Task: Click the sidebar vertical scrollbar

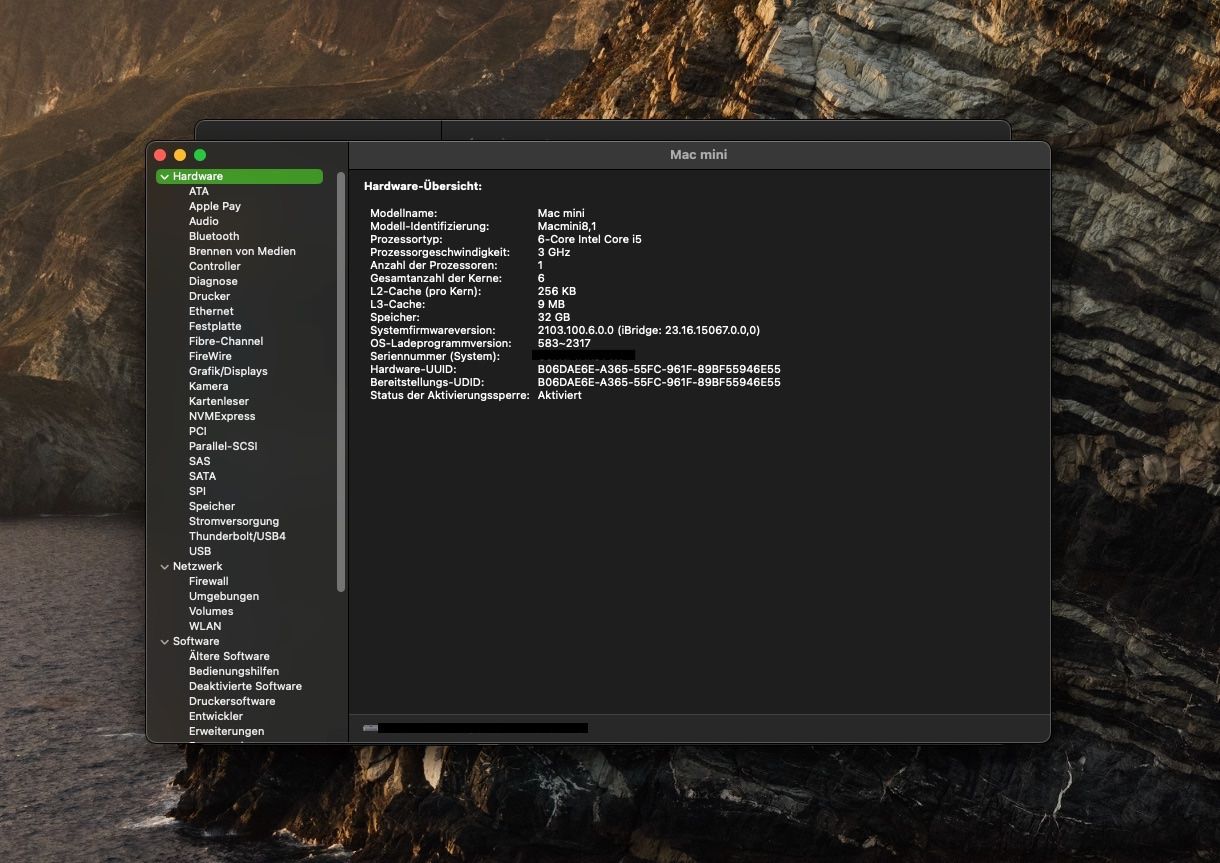Action: [341, 383]
